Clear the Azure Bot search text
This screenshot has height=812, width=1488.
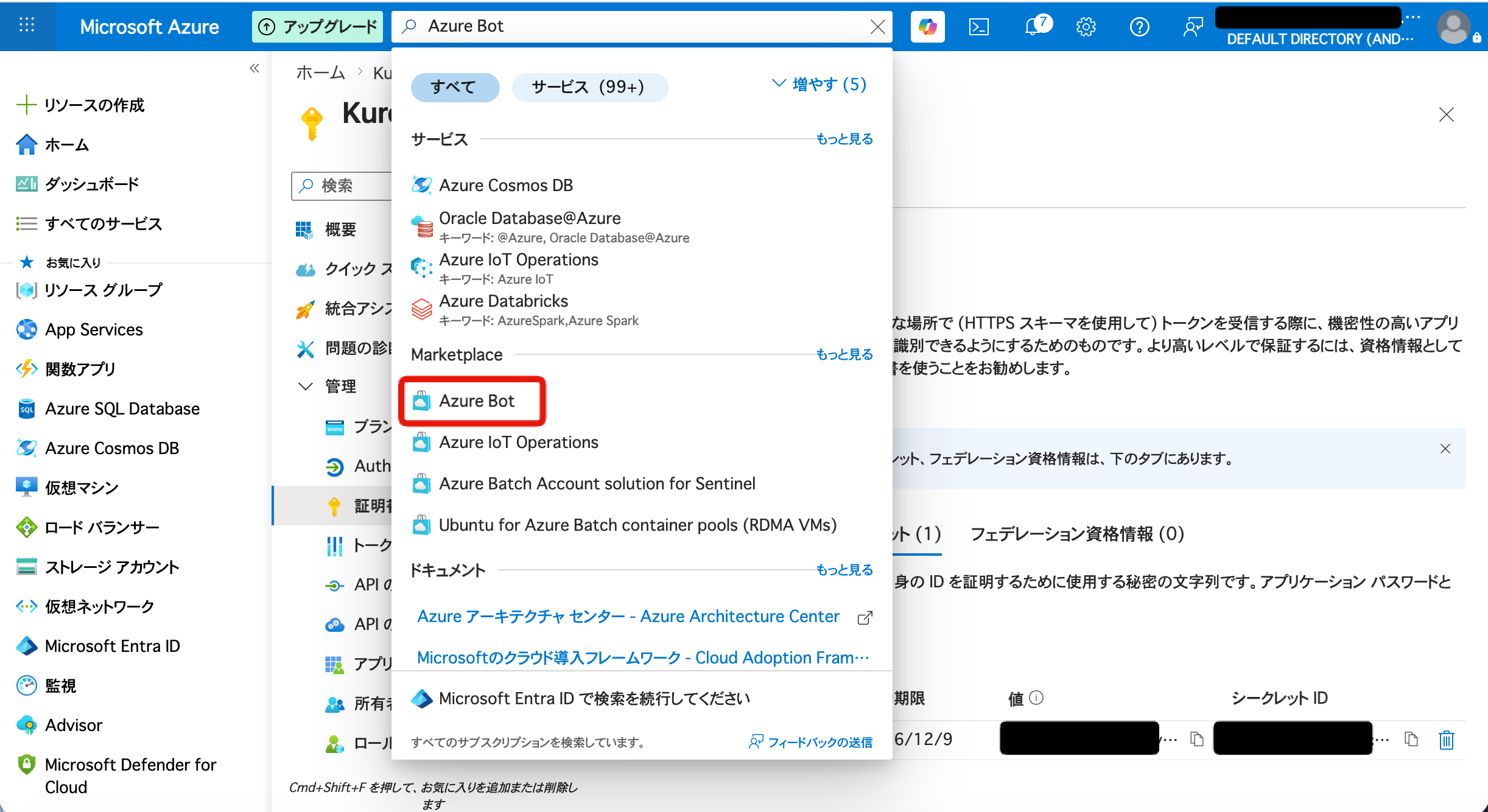click(877, 27)
